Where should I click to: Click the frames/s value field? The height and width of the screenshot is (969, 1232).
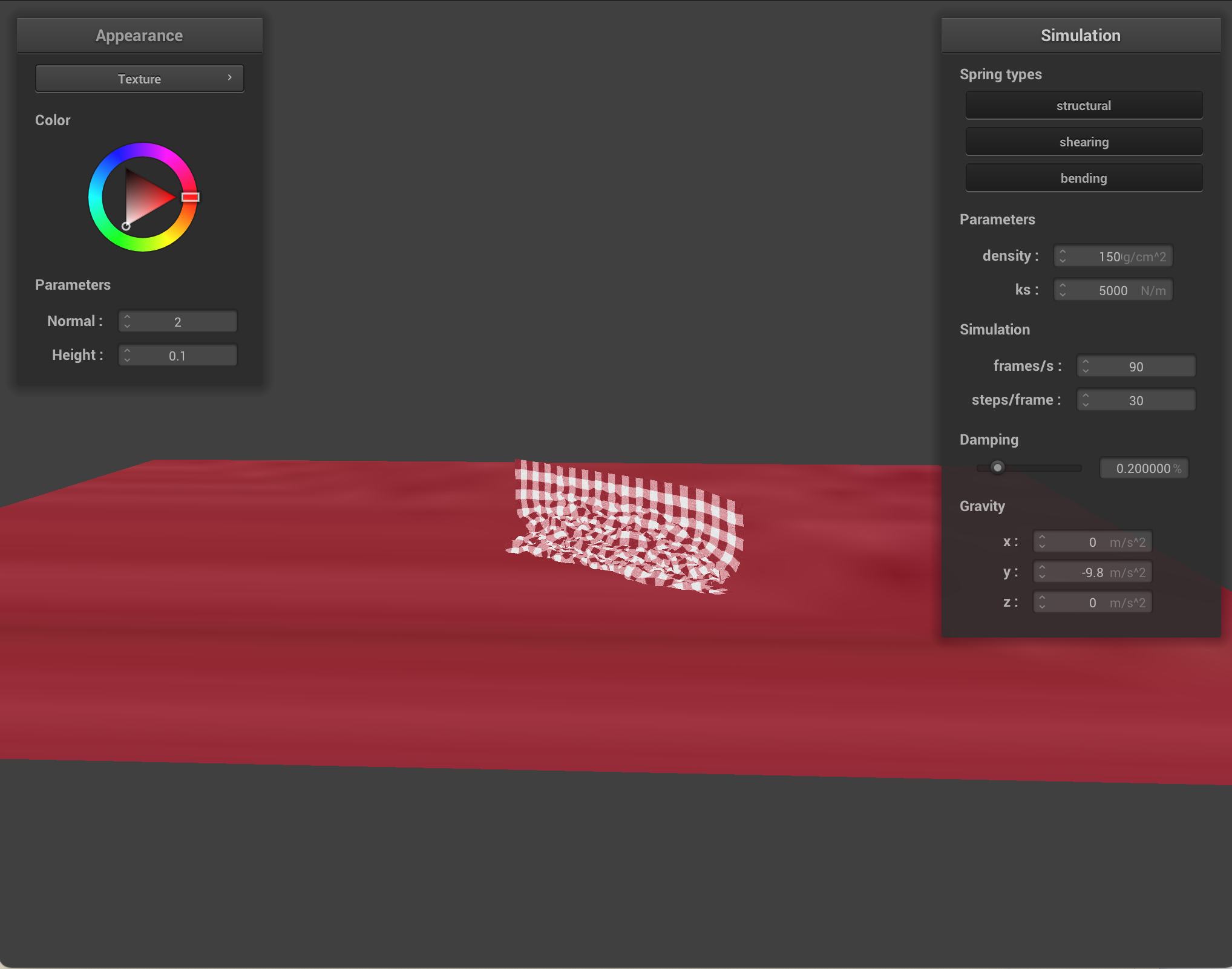(x=1136, y=366)
